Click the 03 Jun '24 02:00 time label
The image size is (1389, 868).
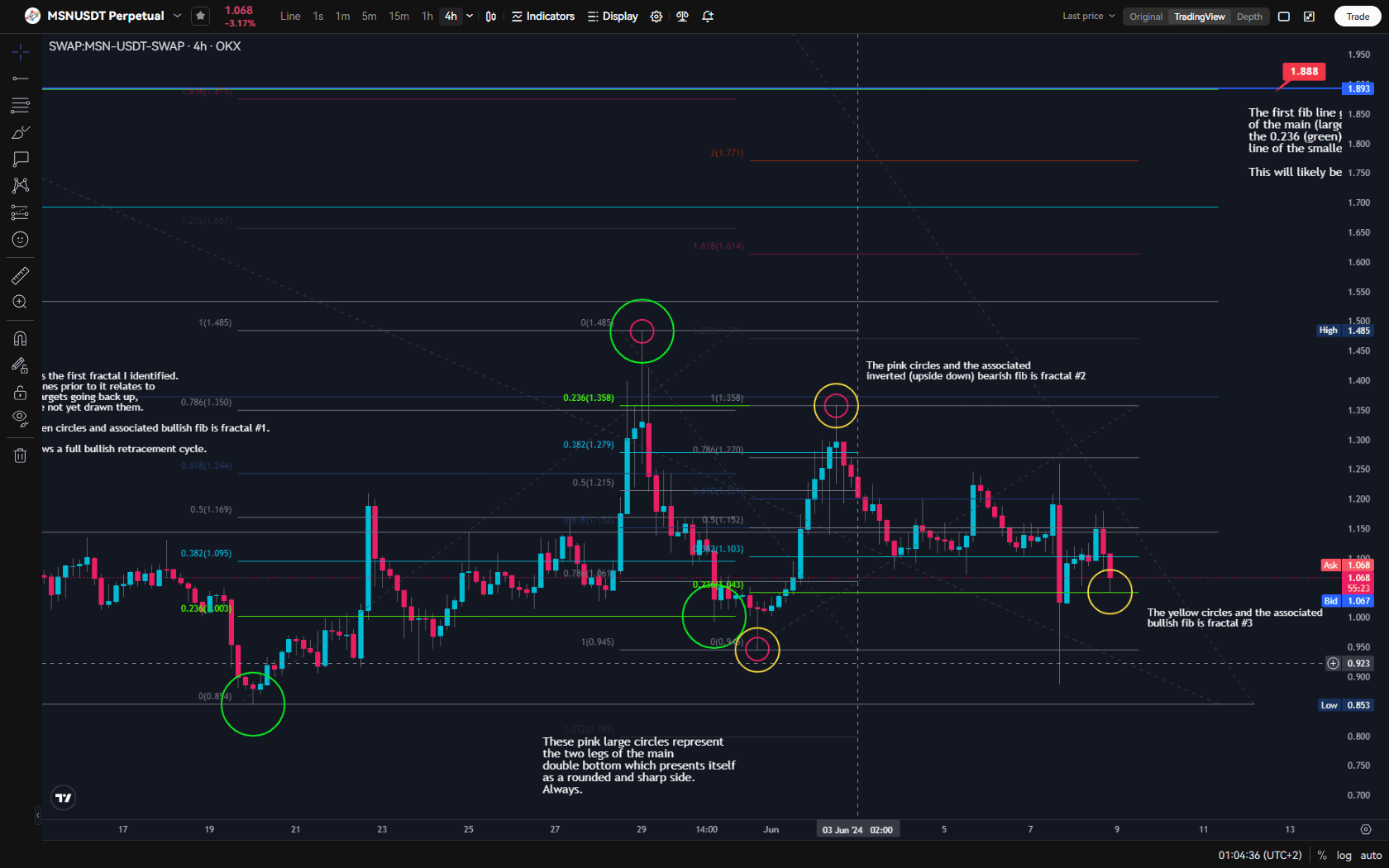click(857, 830)
